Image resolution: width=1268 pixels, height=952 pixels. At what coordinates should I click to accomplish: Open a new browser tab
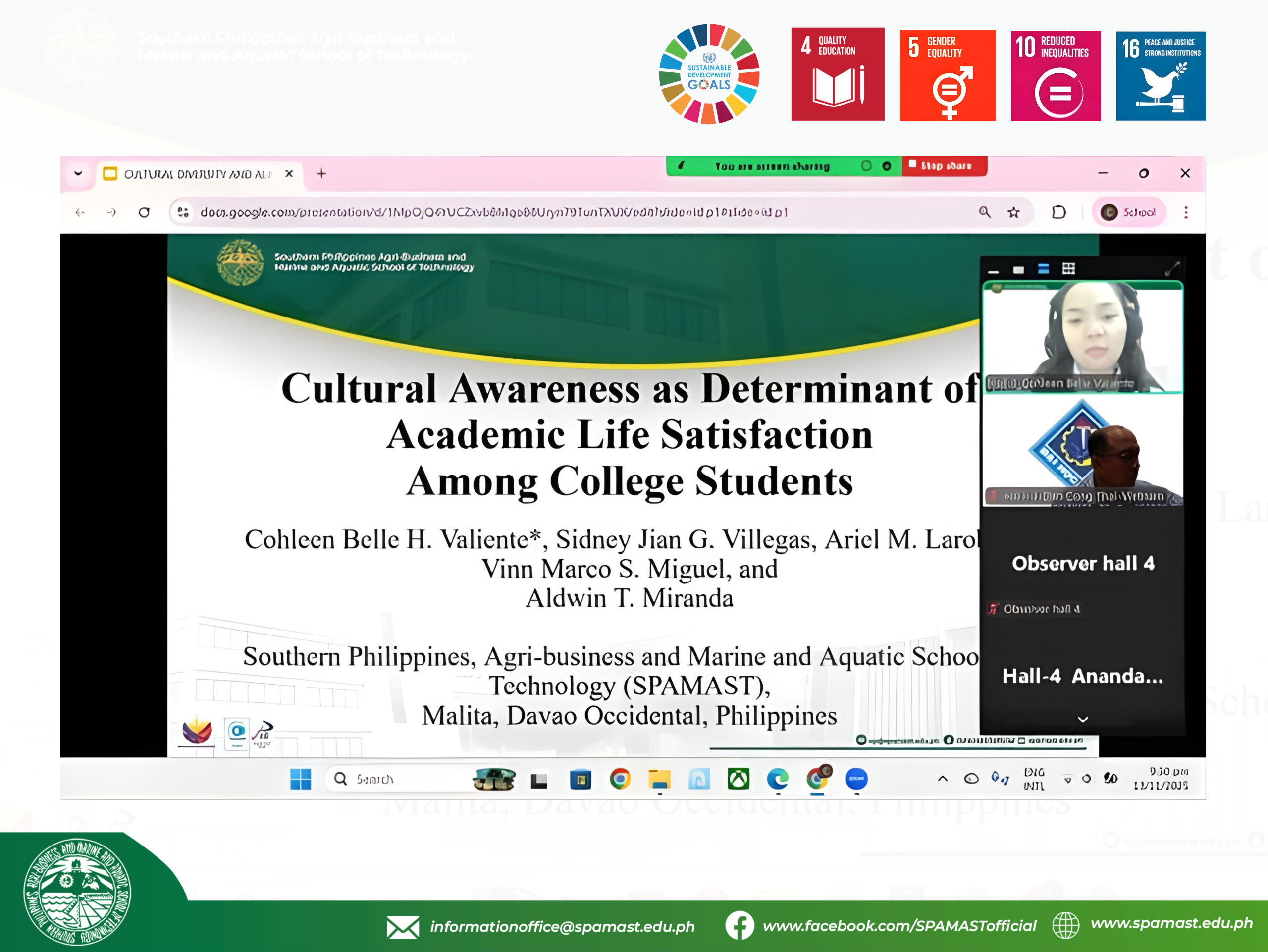321,174
